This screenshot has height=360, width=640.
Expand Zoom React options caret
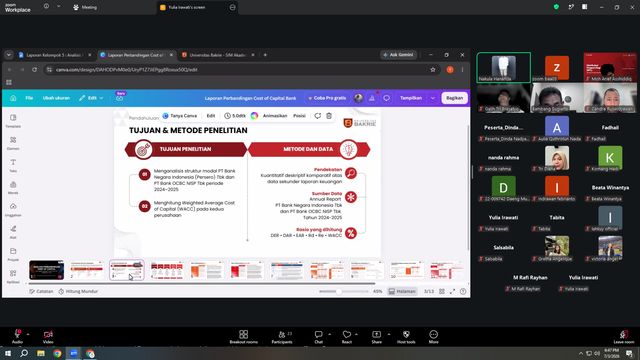(x=356, y=334)
